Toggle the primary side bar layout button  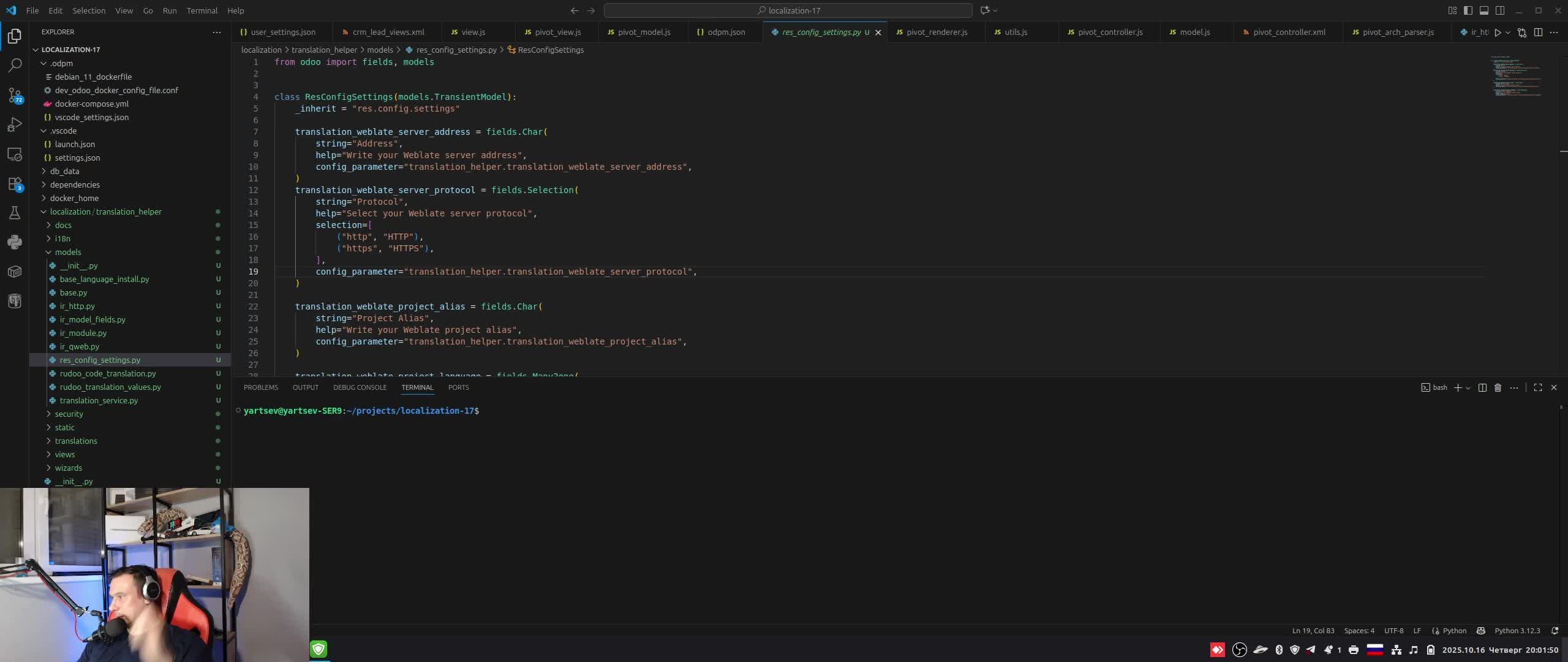click(1468, 10)
